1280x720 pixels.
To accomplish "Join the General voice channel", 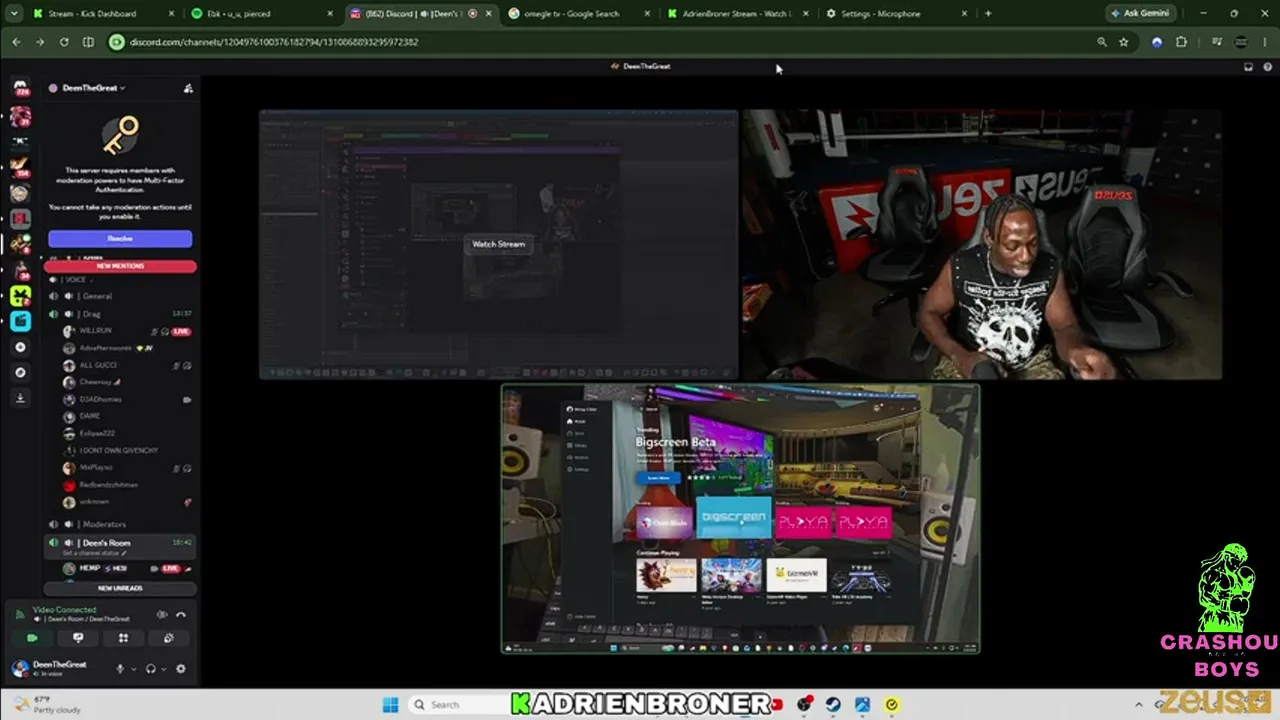I will click(x=120, y=296).
